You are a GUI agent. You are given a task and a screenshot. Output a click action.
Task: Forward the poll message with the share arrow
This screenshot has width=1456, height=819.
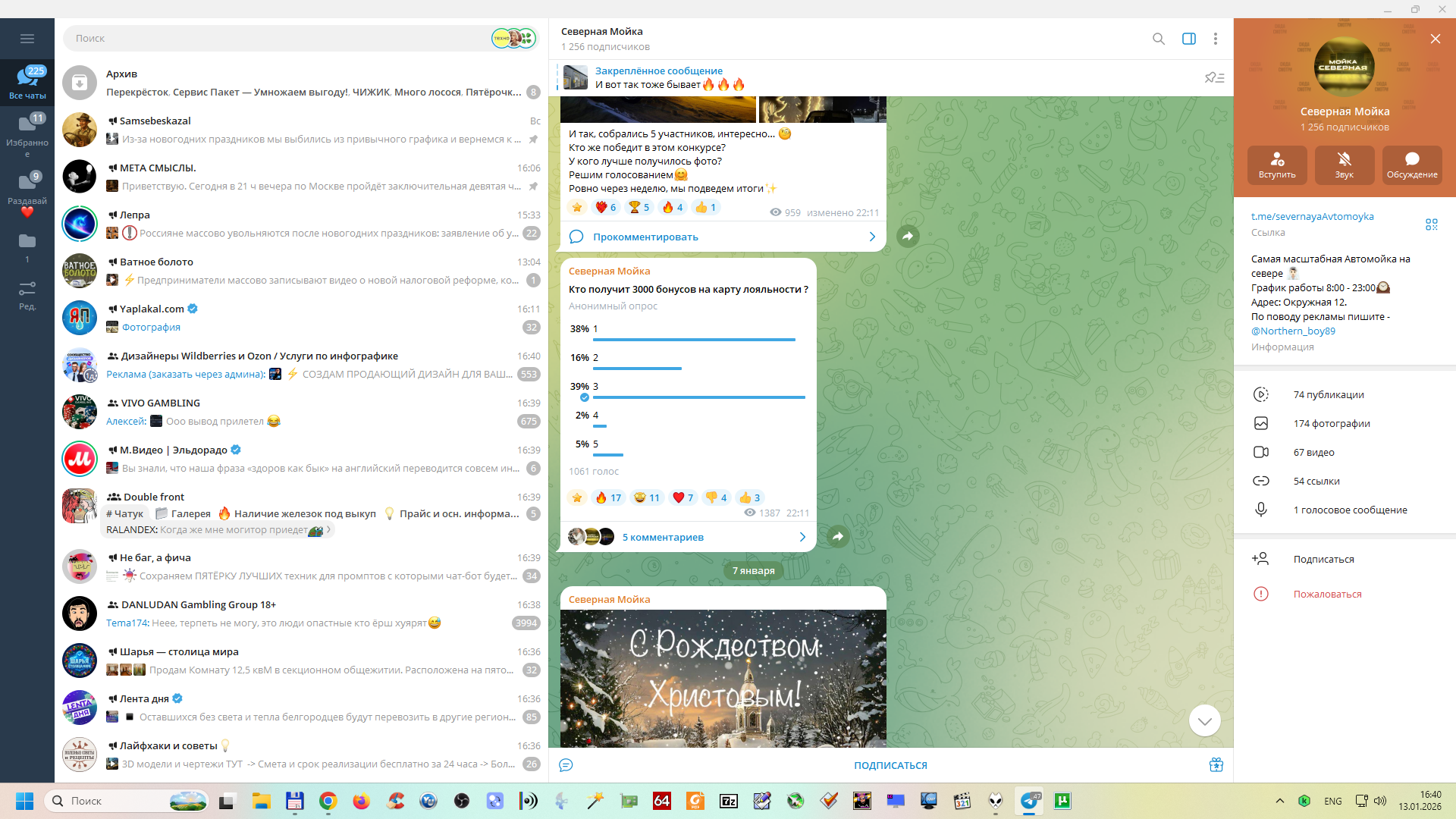click(x=837, y=537)
